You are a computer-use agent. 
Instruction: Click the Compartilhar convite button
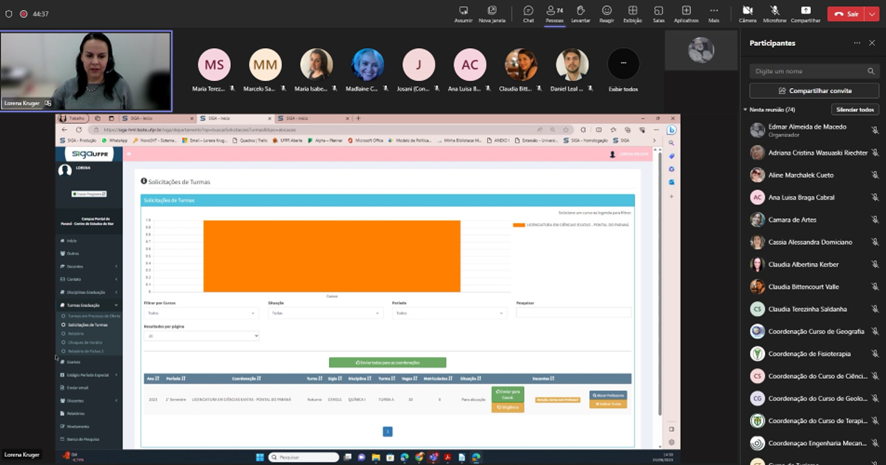pos(814,91)
